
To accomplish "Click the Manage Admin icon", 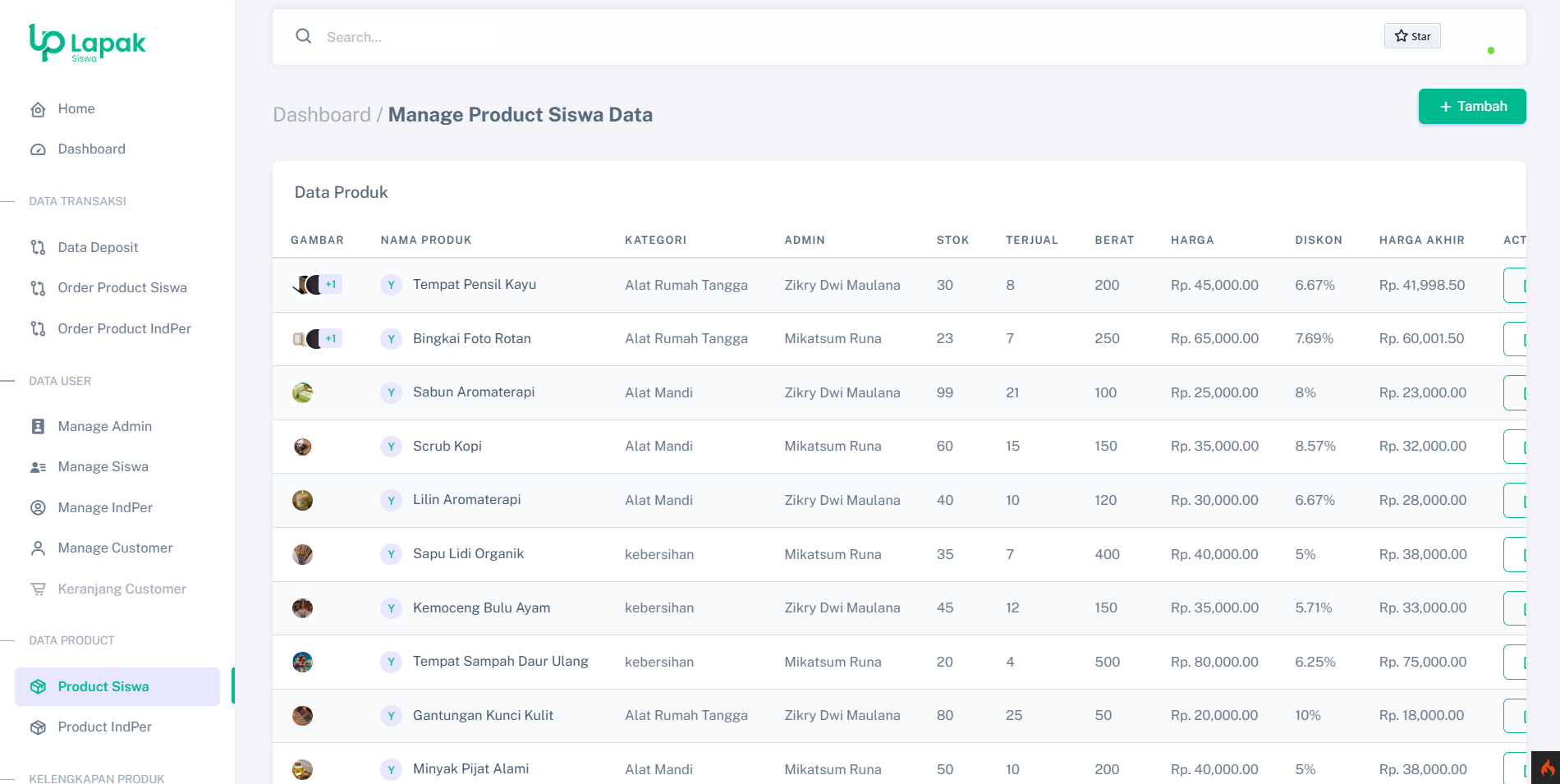I will [x=38, y=426].
